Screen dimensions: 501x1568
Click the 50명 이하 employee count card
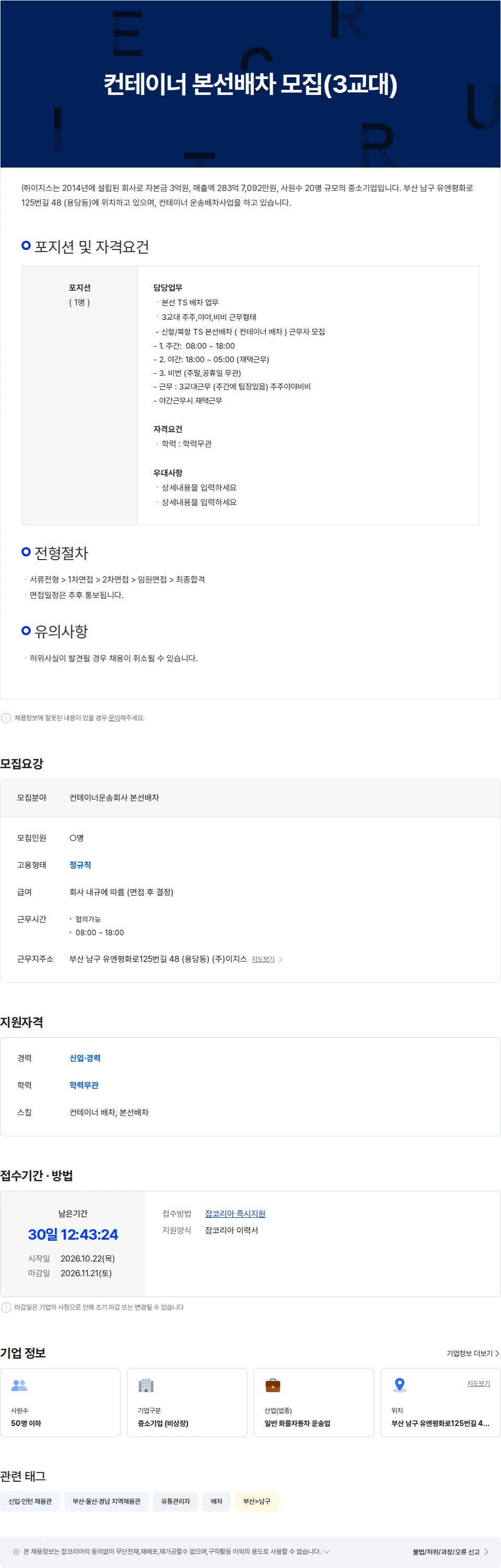[60, 1403]
